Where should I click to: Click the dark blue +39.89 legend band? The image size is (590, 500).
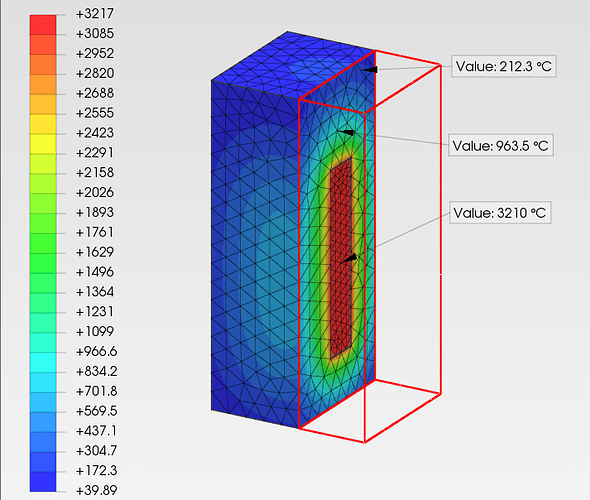click(43, 482)
